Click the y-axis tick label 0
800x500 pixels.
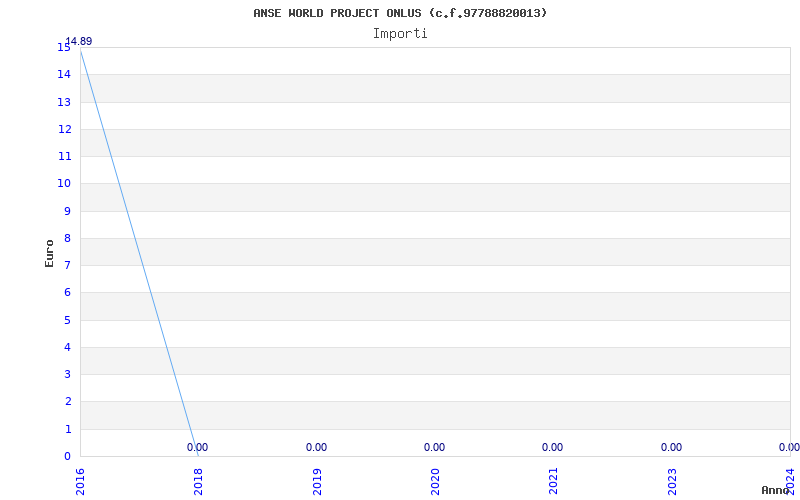[67, 456]
